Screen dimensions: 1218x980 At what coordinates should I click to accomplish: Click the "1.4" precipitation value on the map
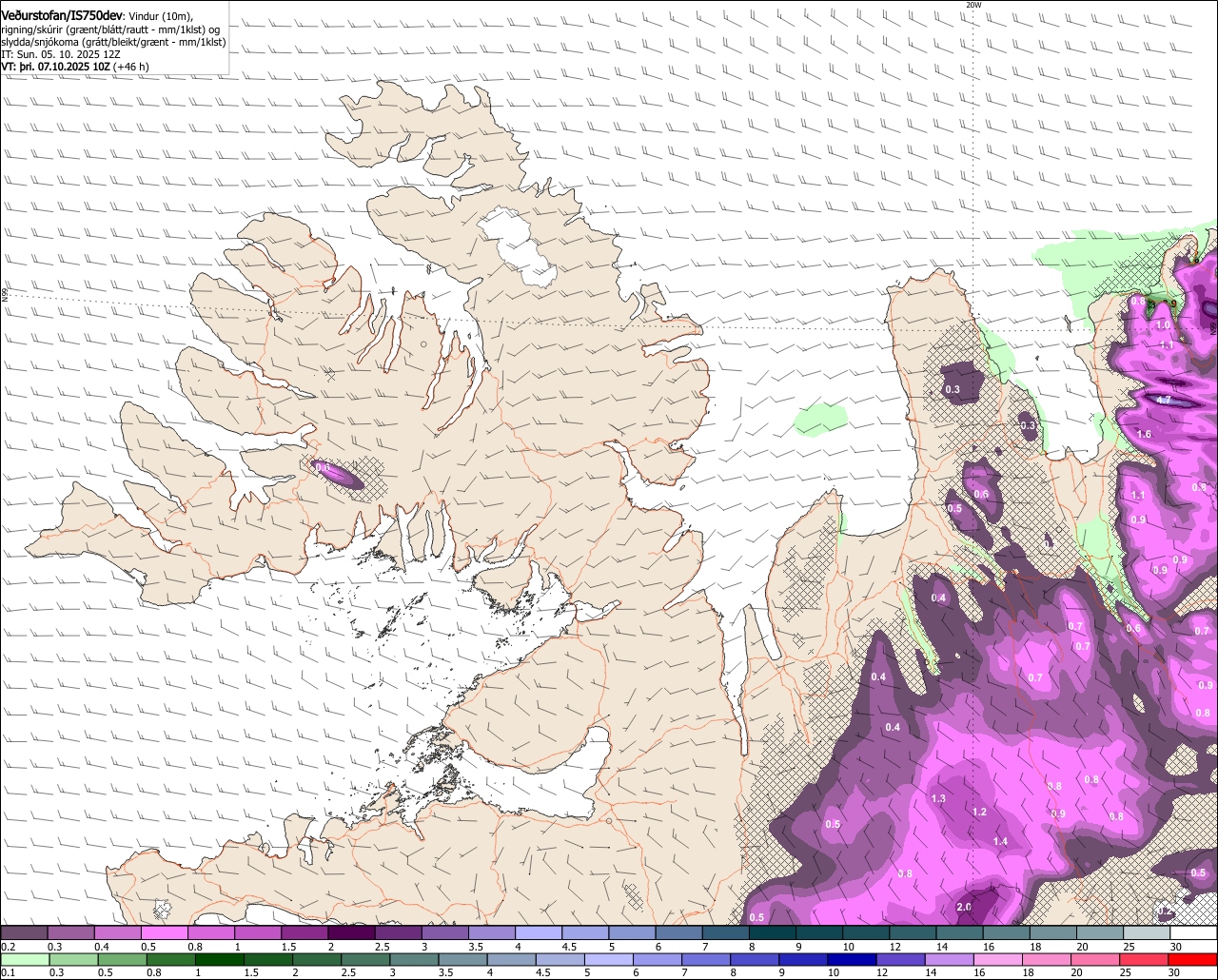coord(1000,842)
